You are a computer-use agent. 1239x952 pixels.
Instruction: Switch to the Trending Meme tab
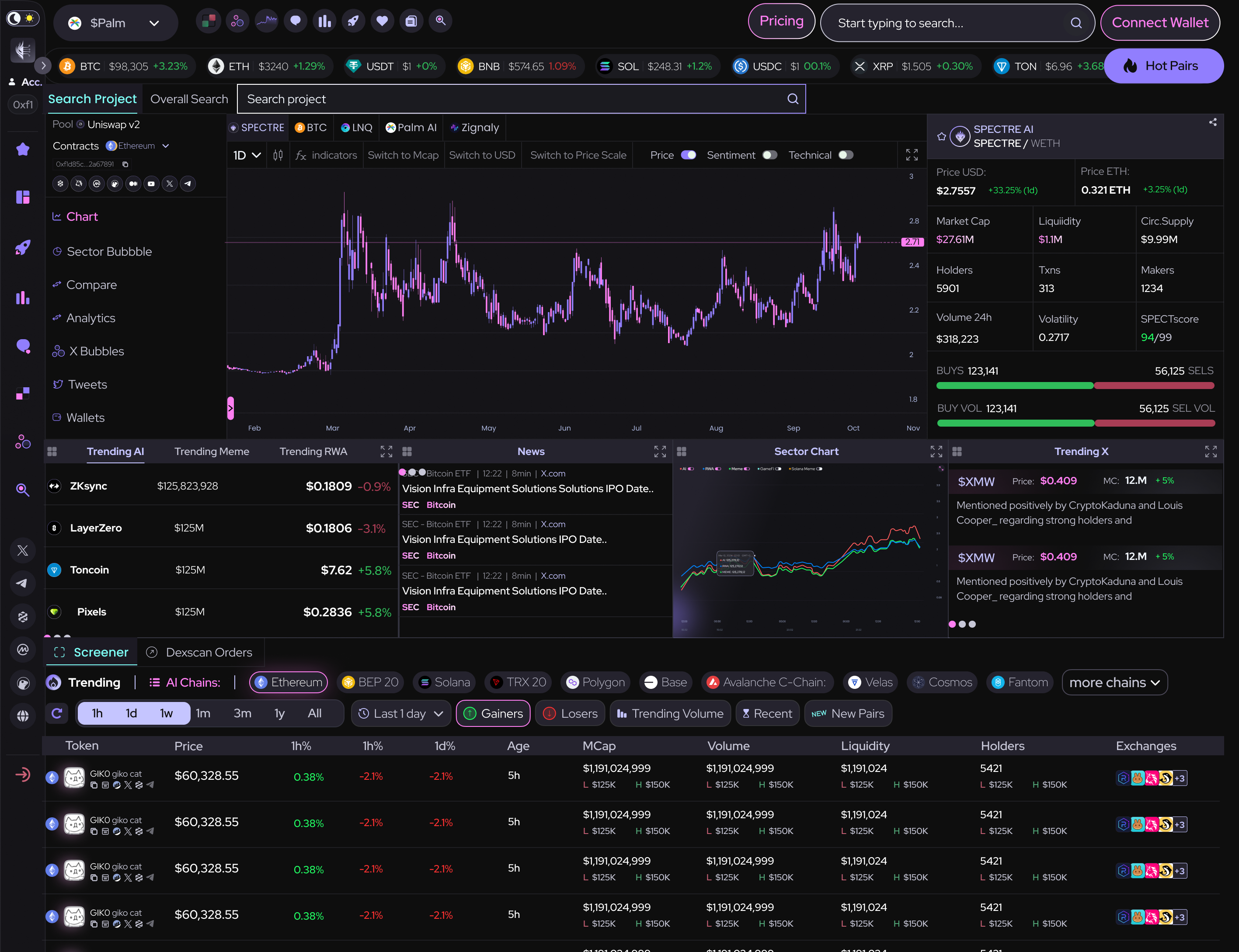[212, 452]
